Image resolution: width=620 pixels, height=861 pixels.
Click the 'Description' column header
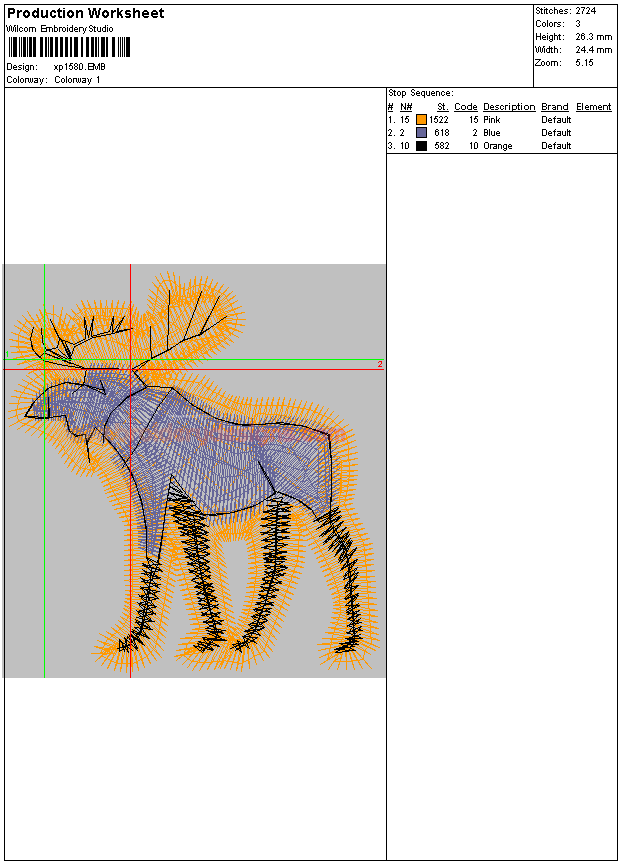pos(509,107)
